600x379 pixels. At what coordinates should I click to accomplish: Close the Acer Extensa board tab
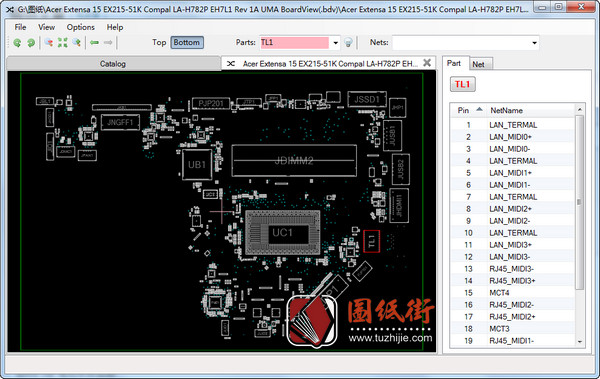tap(427, 63)
